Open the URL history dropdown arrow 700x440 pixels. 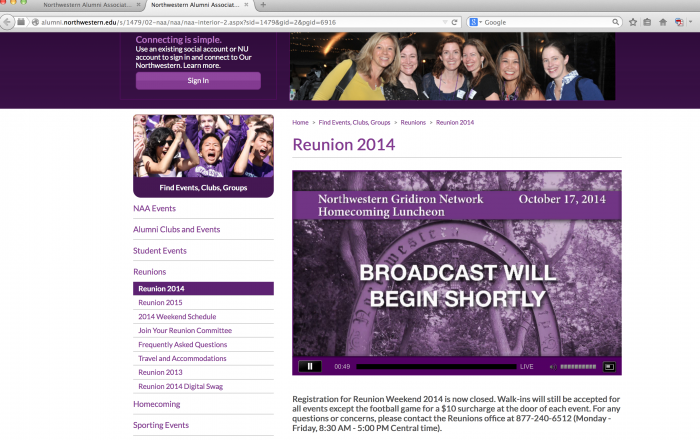coord(445,22)
